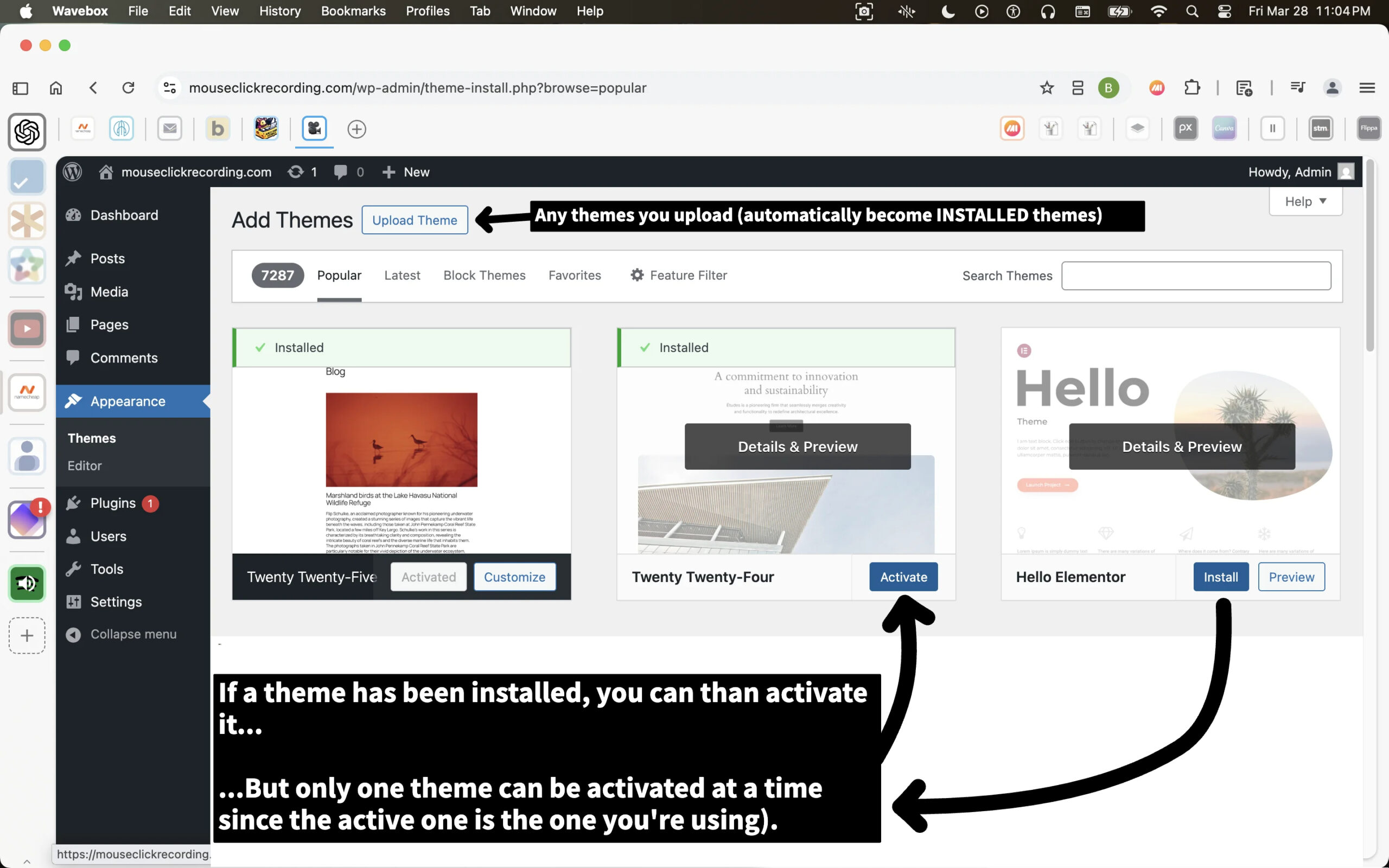Open the Canva toolbar shortcut
The height and width of the screenshot is (868, 1389).
[x=1224, y=129]
